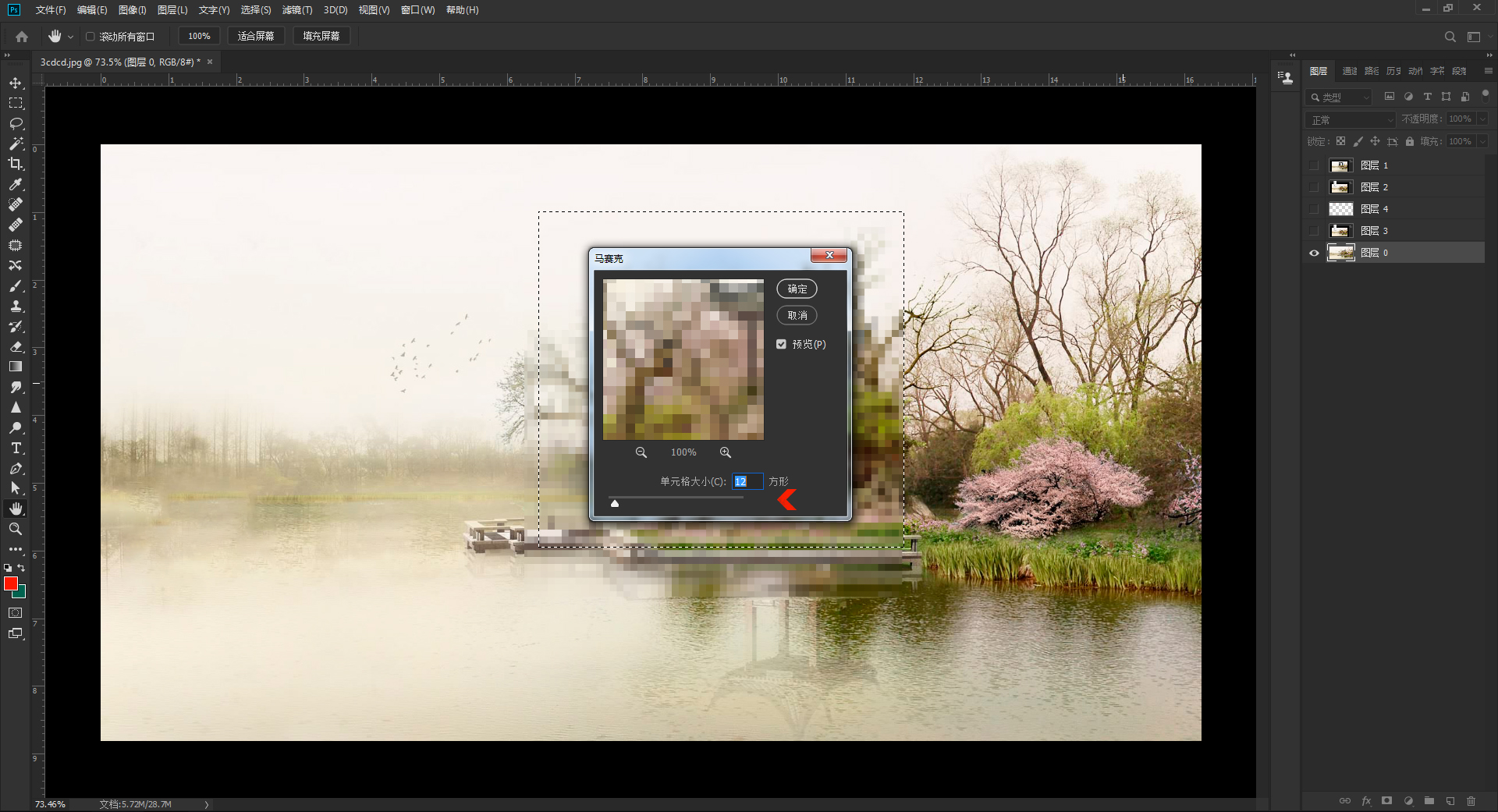Switch foreground and background colors arrow

click(x=21, y=568)
